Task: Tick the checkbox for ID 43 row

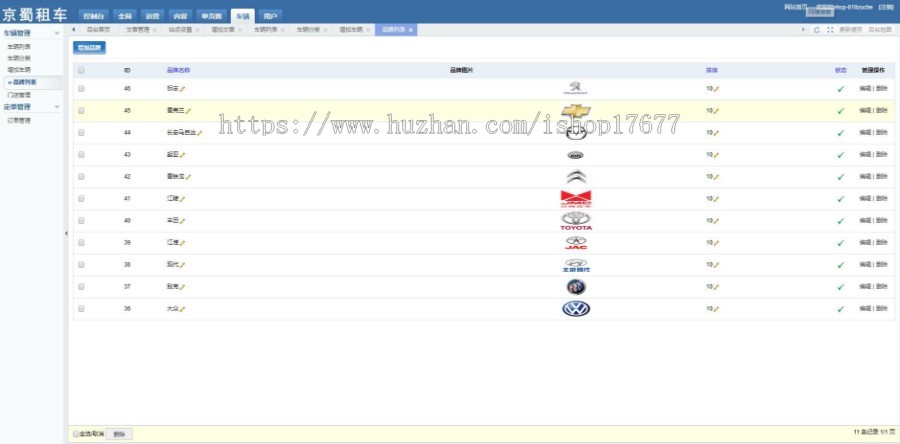Action: 81,154
